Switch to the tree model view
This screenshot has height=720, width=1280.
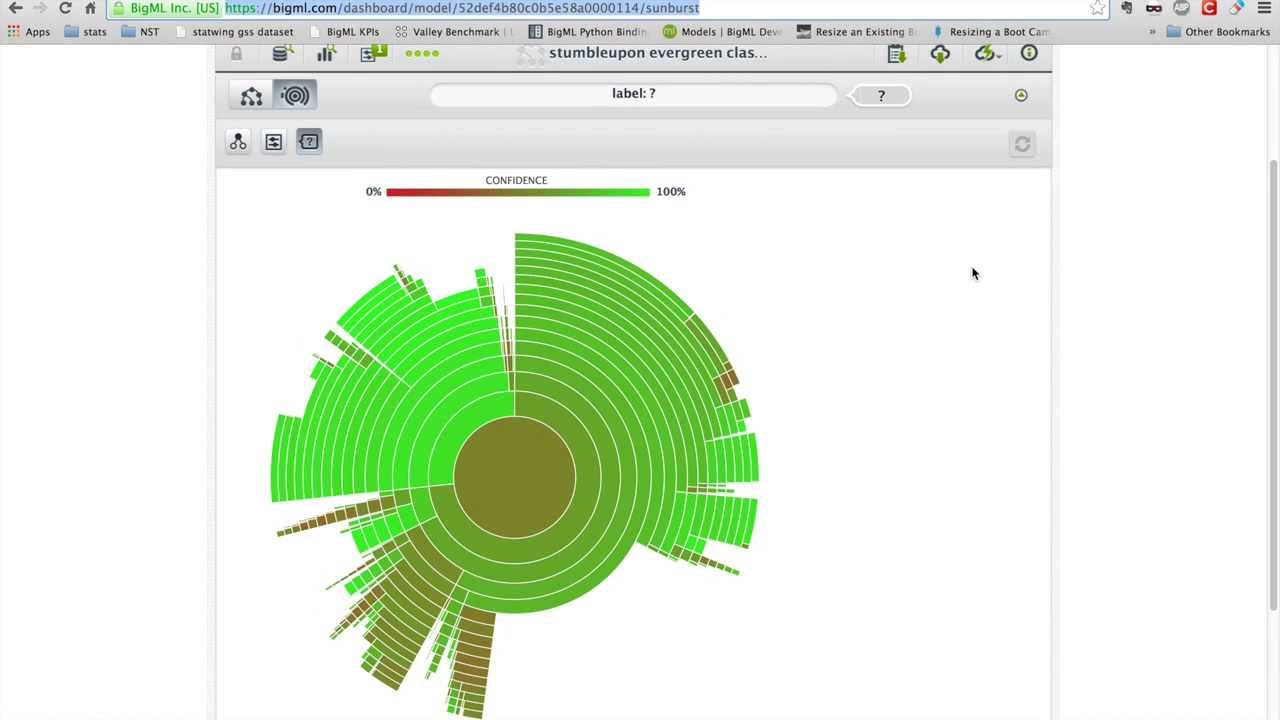251,95
